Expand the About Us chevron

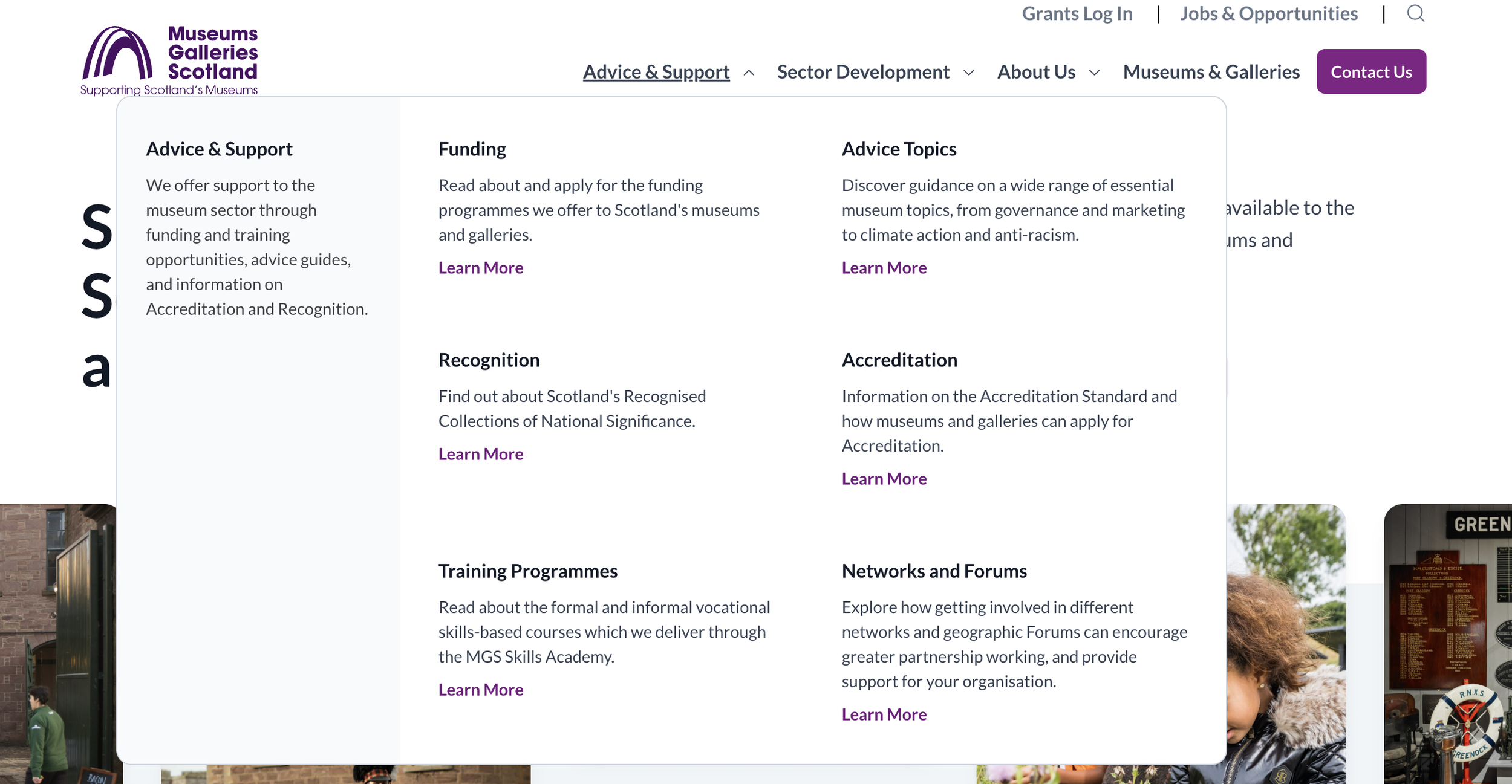[x=1094, y=73]
